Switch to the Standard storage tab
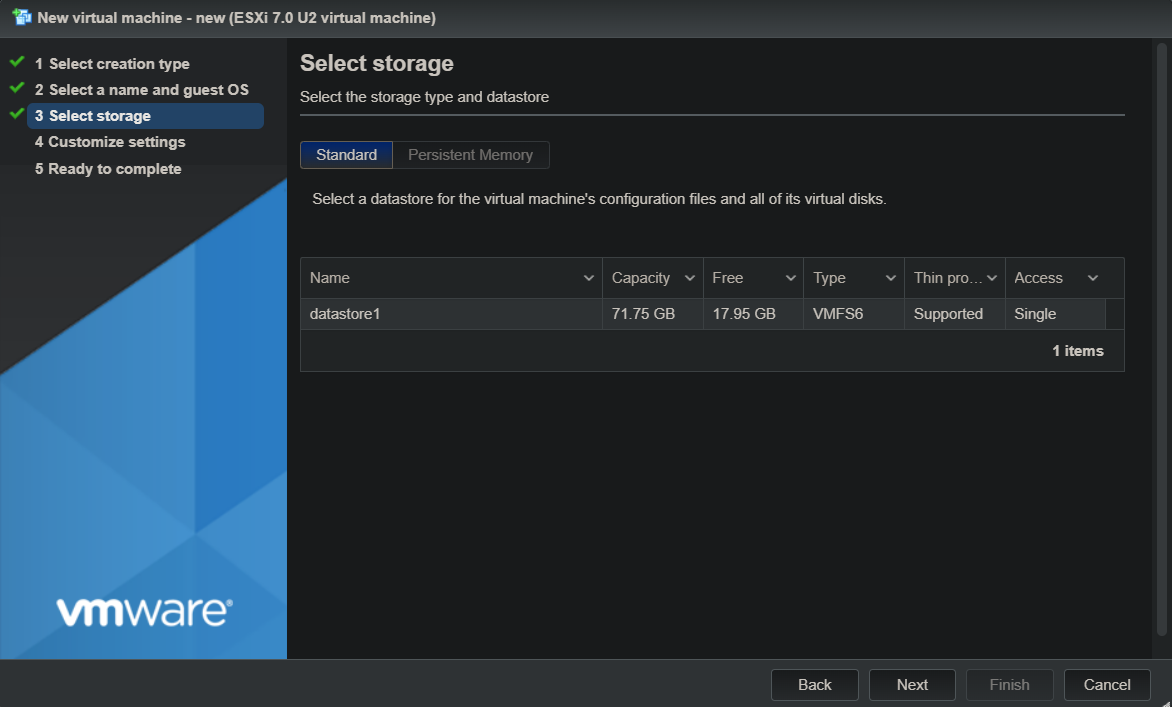This screenshot has height=707, width=1172. pyautogui.click(x=346, y=155)
